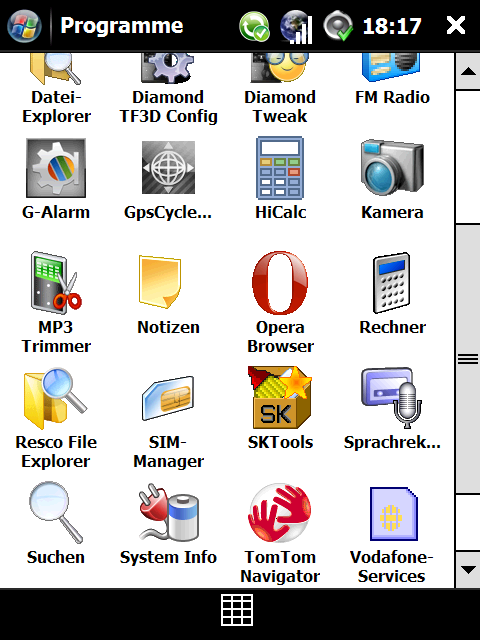Launch GpsCycle globe icon
The width and height of the screenshot is (480, 640).
tap(168, 167)
